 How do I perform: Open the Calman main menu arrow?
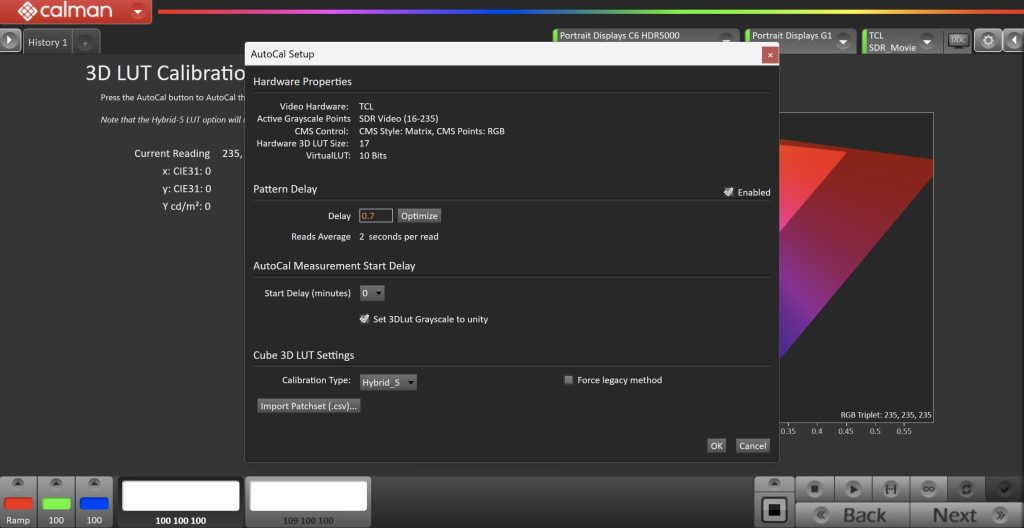point(138,12)
